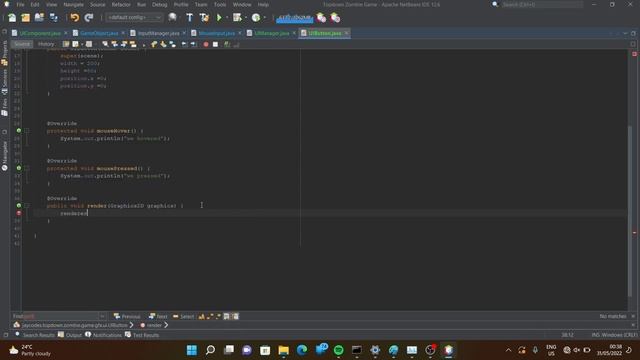Click the override glyph beside mouseHover

[x=19, y=131]
